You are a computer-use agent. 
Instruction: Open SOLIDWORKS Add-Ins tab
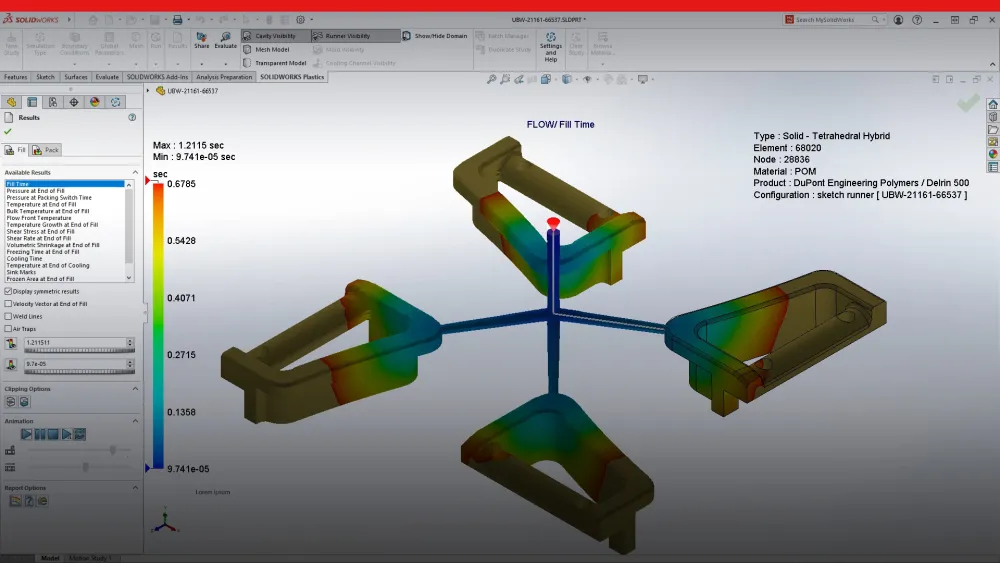(157, 77)
